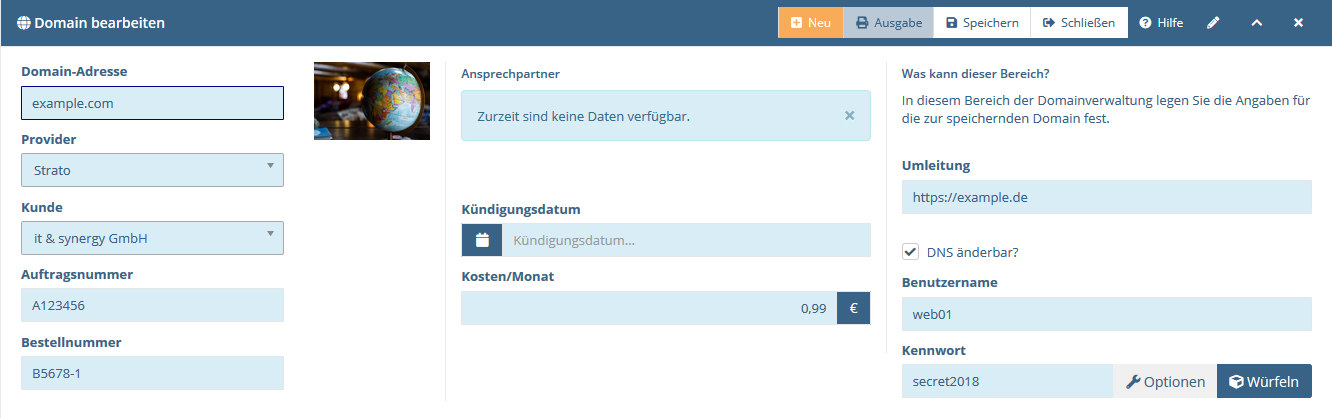Focus the Domain-Adresse input field
Viewport: 1332px width, 418px height.
point(152,103)
